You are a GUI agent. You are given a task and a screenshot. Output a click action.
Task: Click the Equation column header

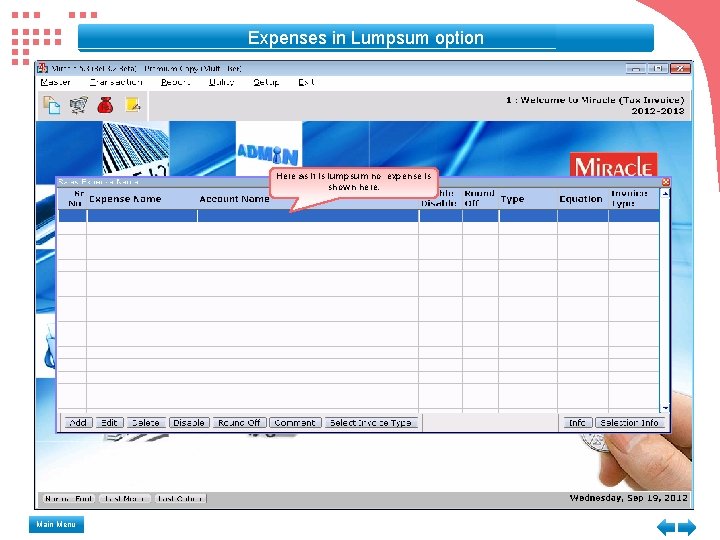581,199
